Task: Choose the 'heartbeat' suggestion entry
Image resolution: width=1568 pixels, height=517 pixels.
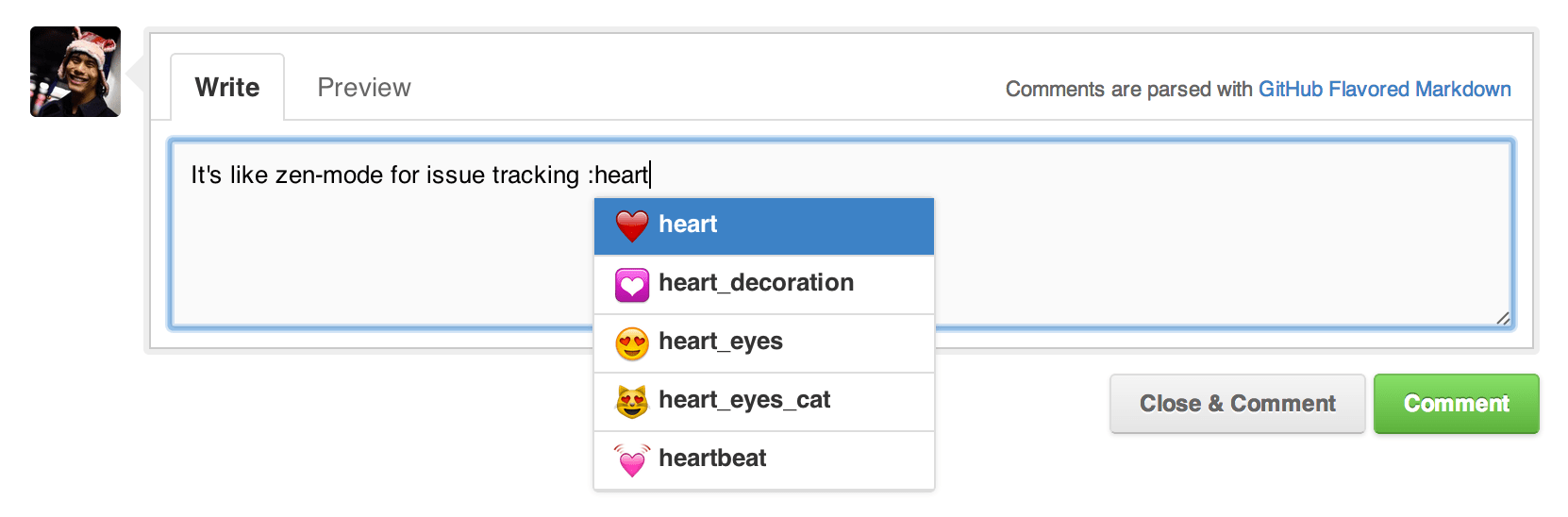Action: coord(712,459)
